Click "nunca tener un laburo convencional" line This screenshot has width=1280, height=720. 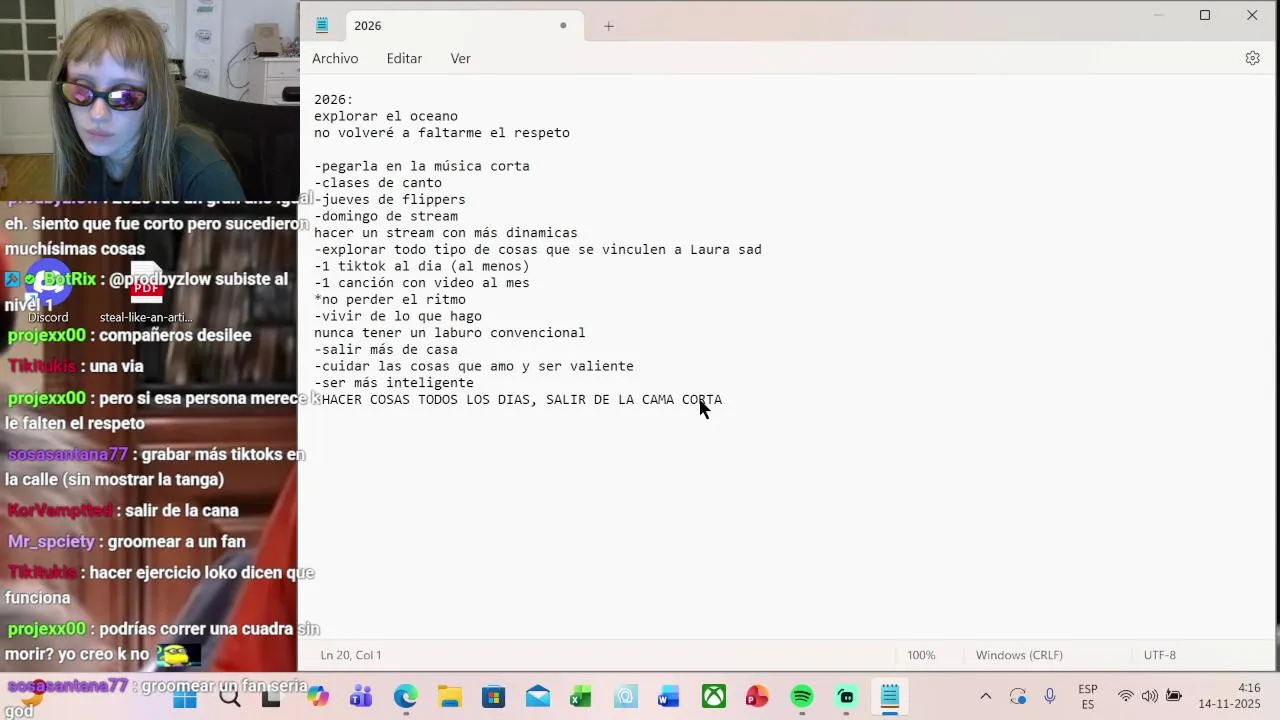450,333
